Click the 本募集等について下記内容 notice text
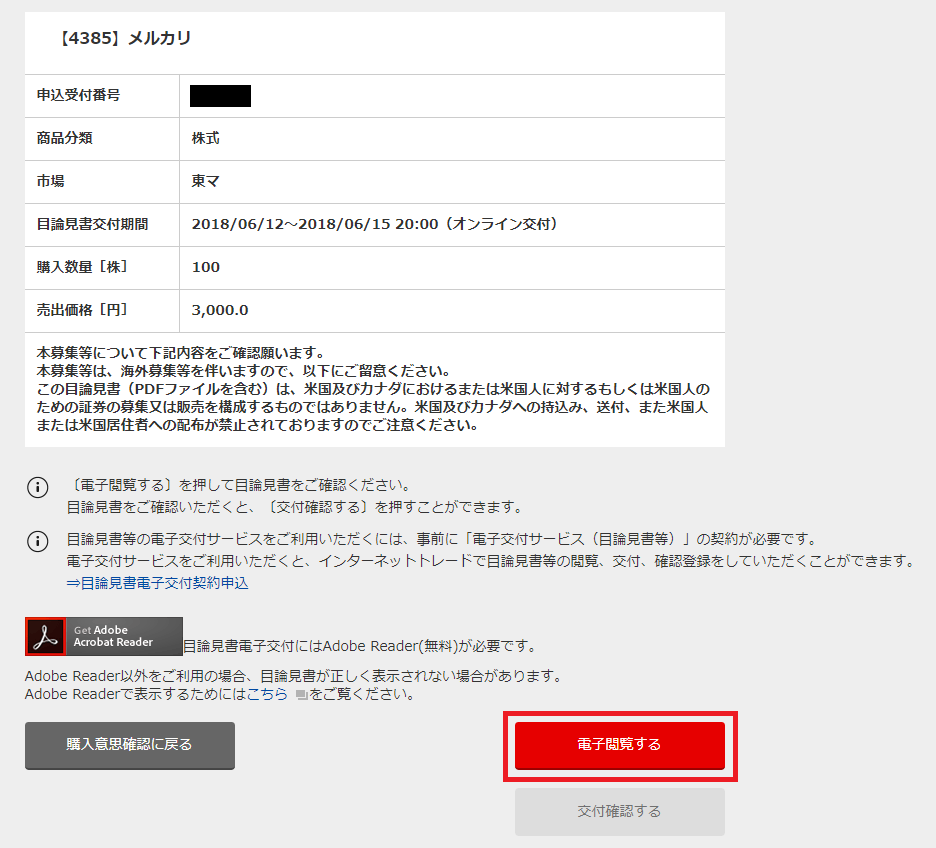This screenshot has height=848, width=936. click(x=374, y=389)
